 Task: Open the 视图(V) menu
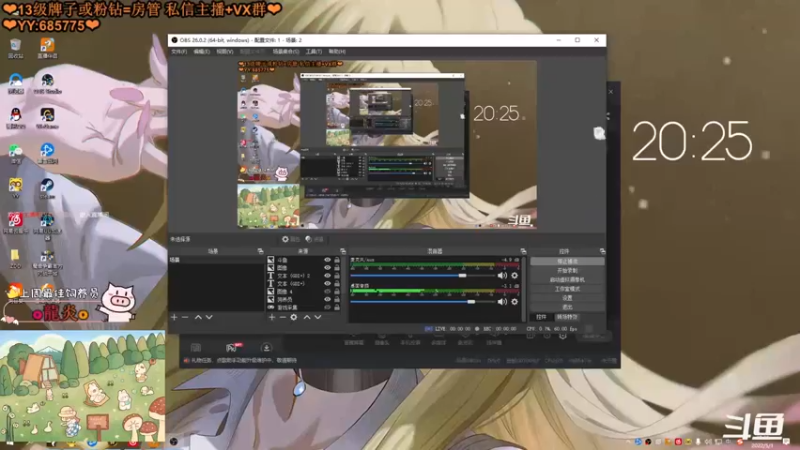pyautogui.click(x=225, y=52)
